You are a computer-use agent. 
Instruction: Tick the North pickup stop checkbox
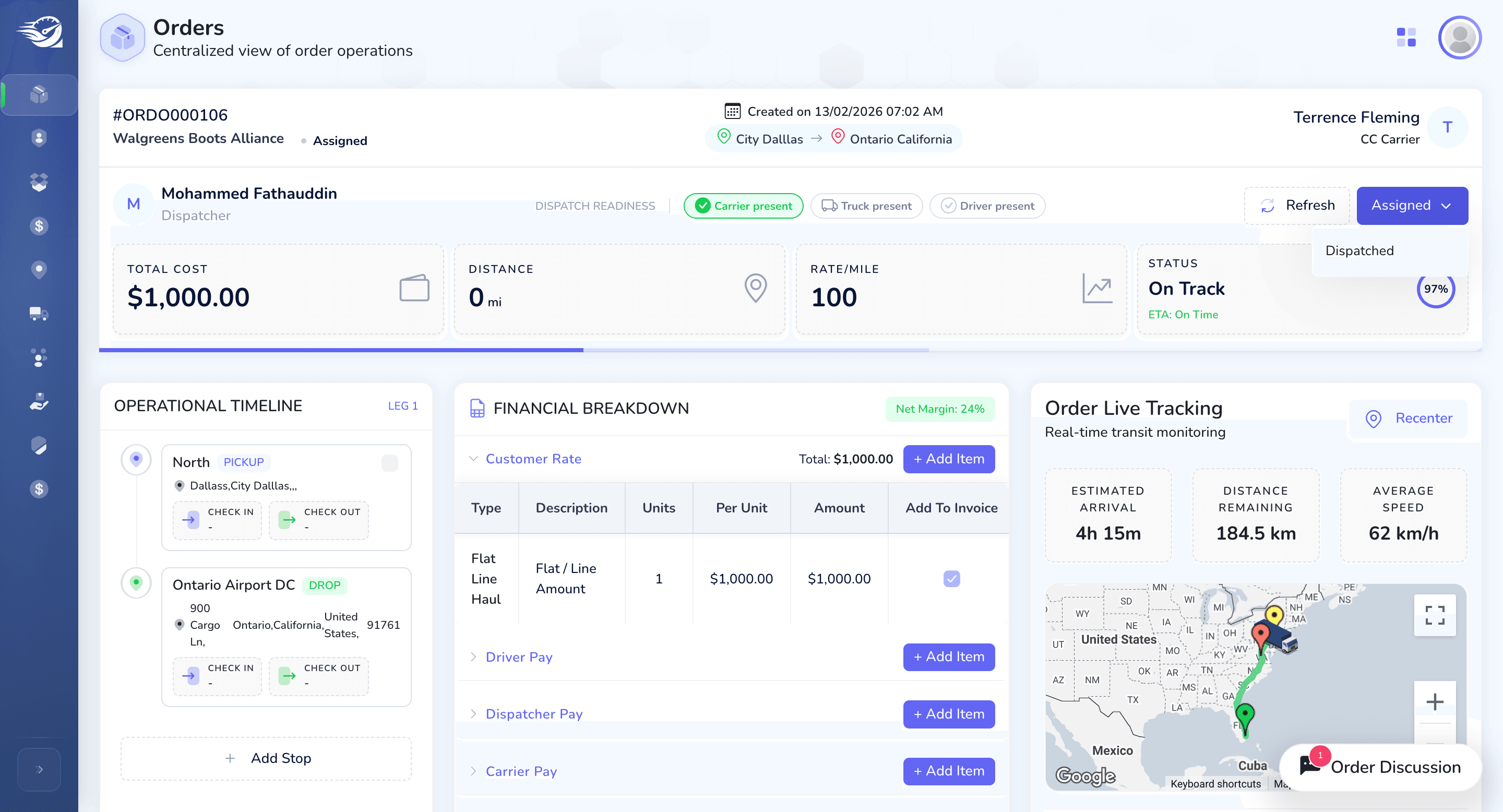(x=390, y=463)
